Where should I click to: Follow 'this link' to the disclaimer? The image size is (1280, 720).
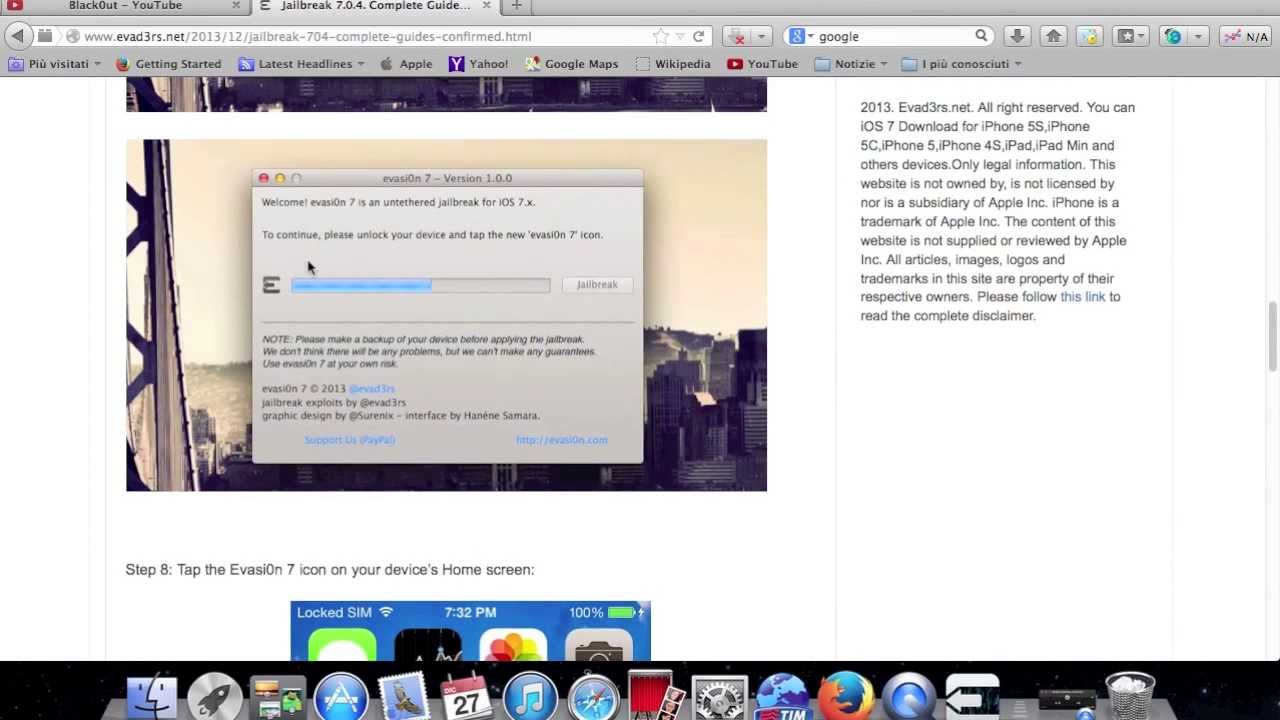(x=1082, y=297)
